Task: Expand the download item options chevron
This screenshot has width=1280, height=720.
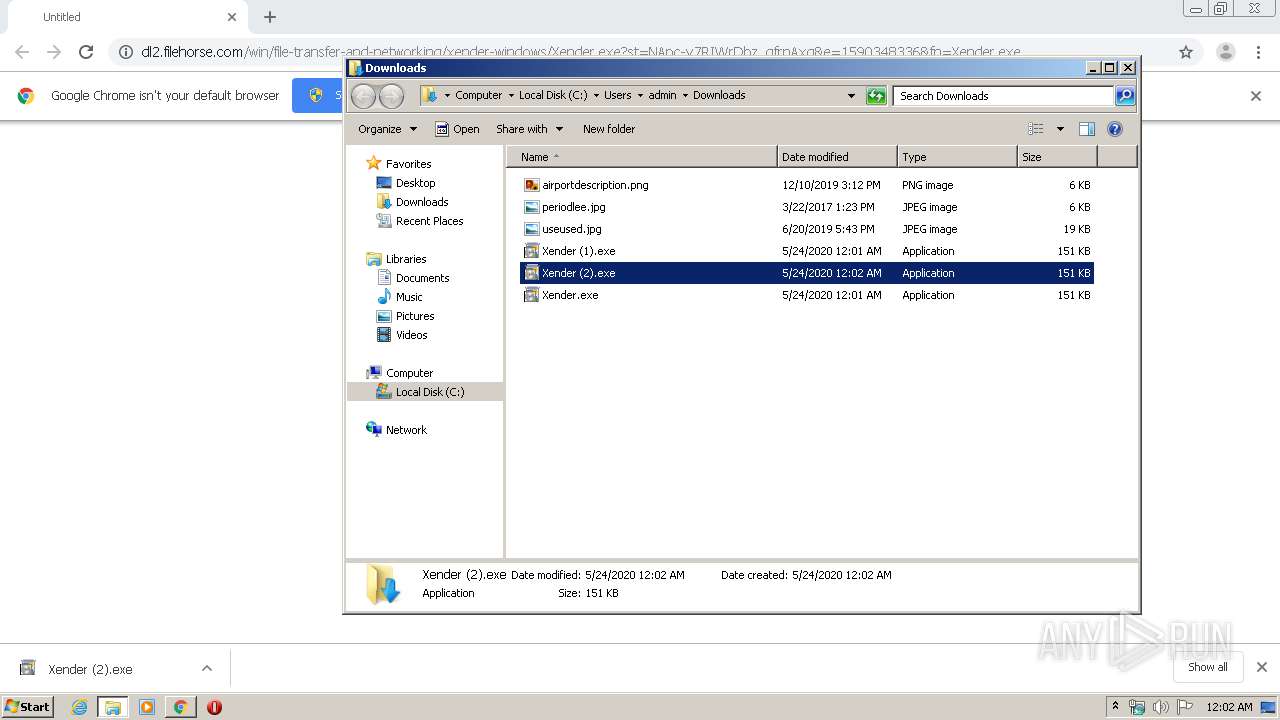Action: click(207, 669)
